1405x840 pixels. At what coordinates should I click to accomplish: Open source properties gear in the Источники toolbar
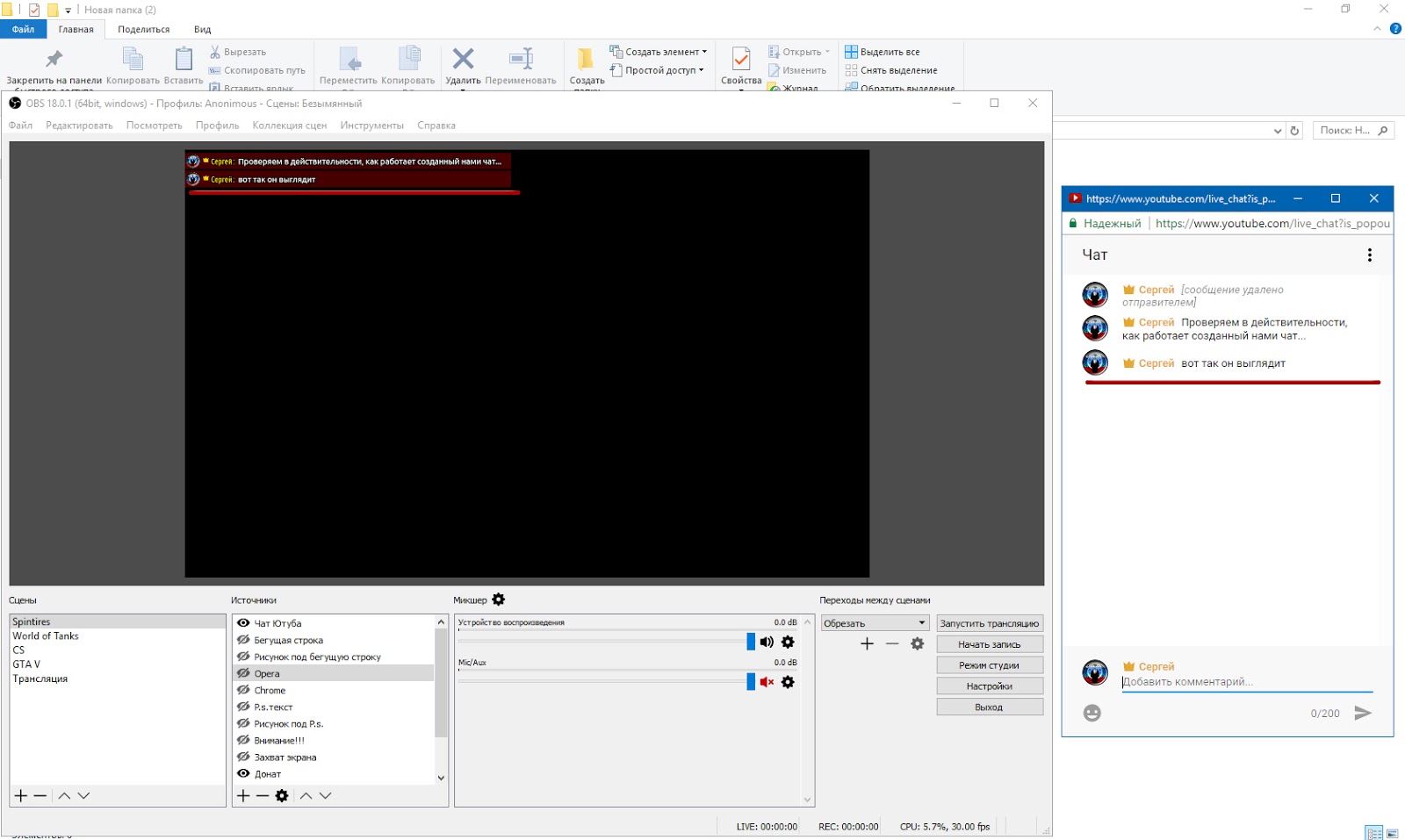pos(282,796)
